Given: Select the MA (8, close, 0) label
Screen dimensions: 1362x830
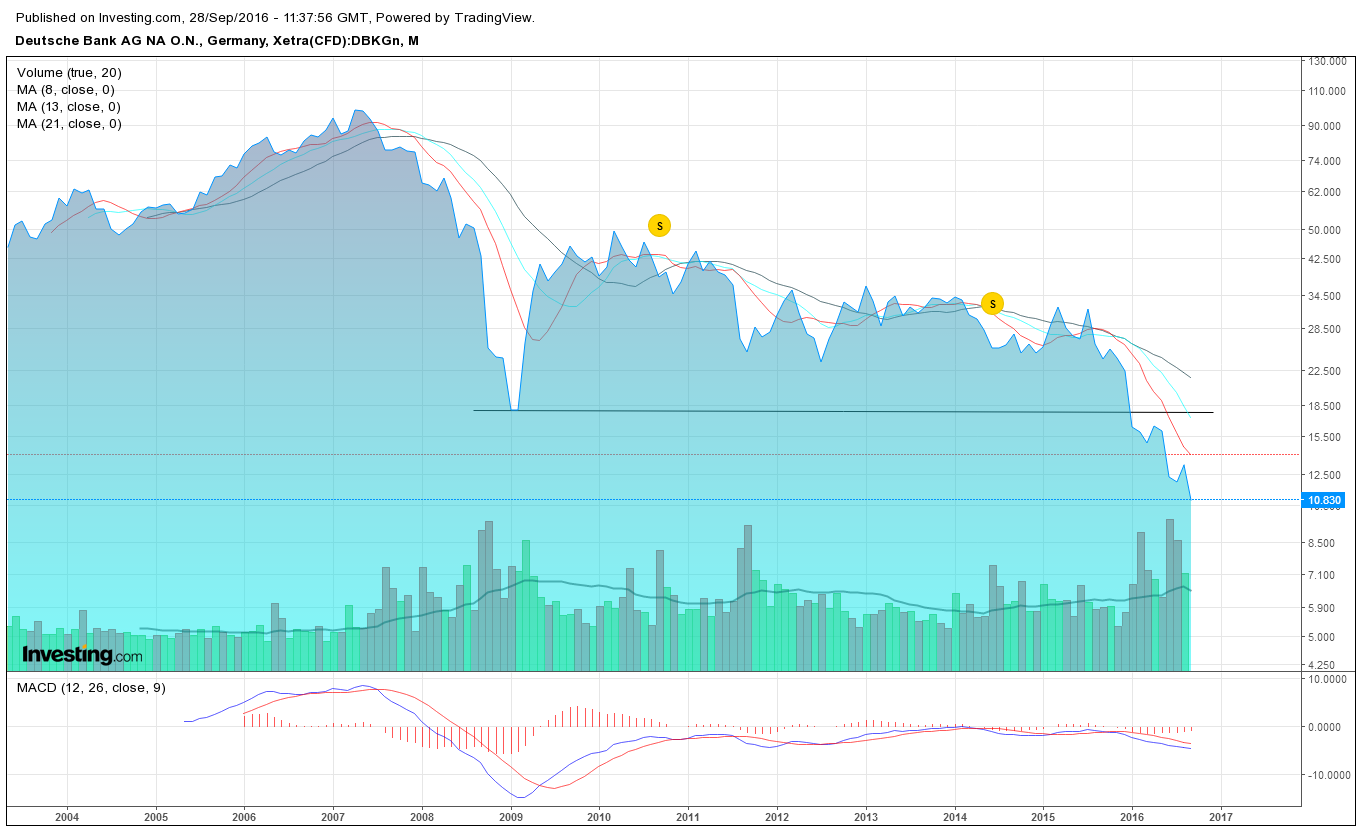Looking at the screenshot, I should pyautogui.click(x=66, y=90).
